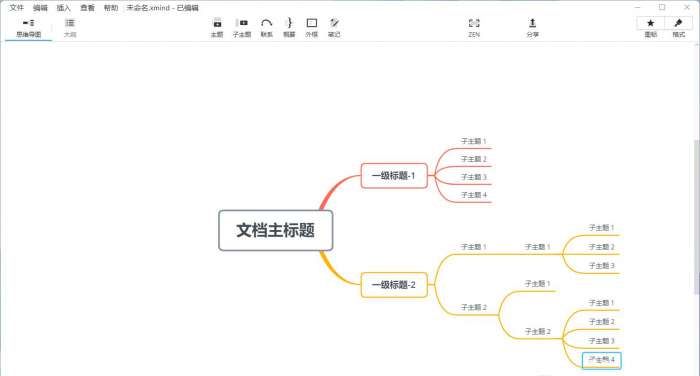Insert a 概要 summary brace
This screenshot has height=376, width=700.
pyautogui.click(x=289, y=28)
